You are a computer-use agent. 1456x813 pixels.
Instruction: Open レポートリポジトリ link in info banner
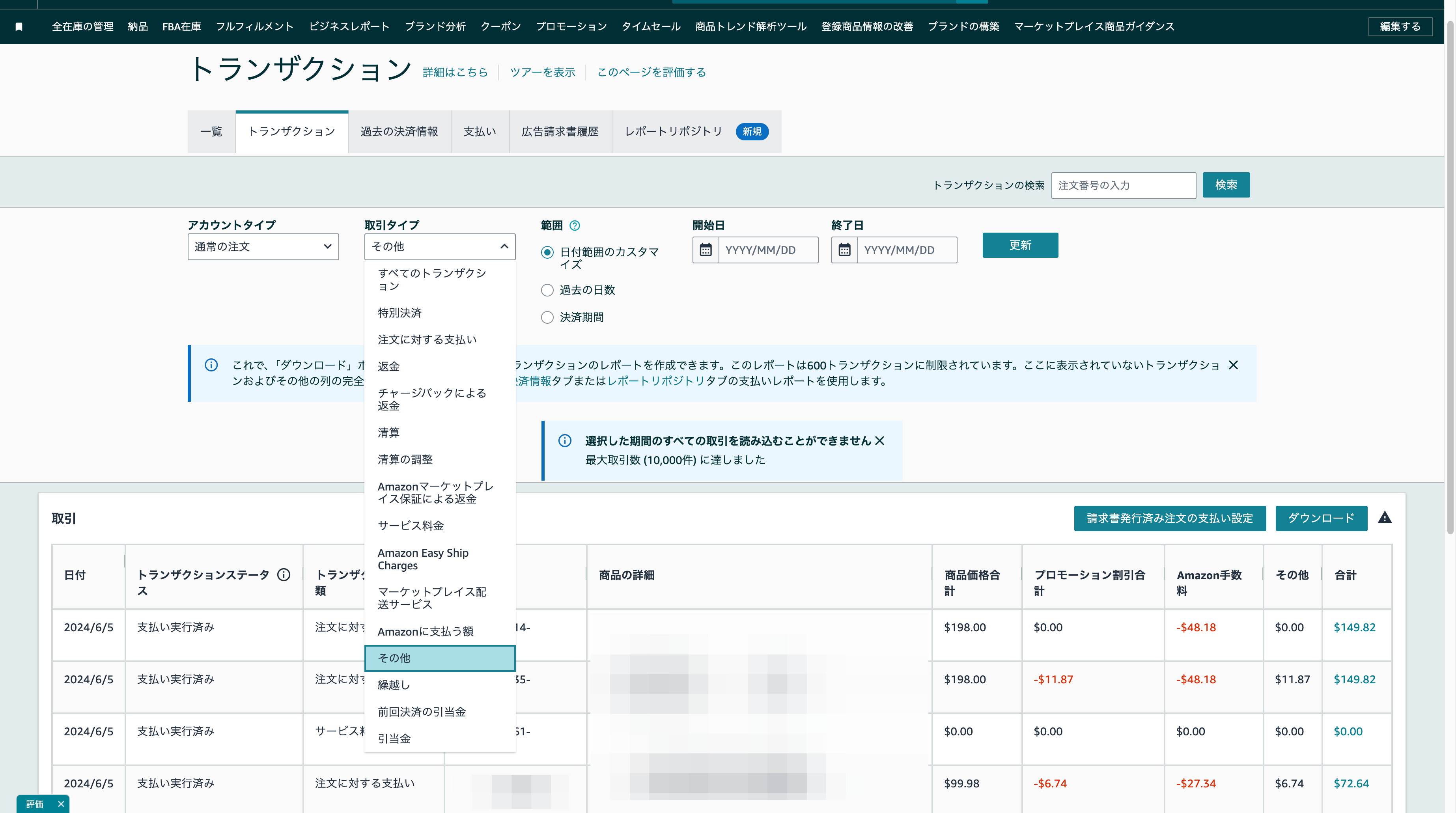[x=656, y=381]
